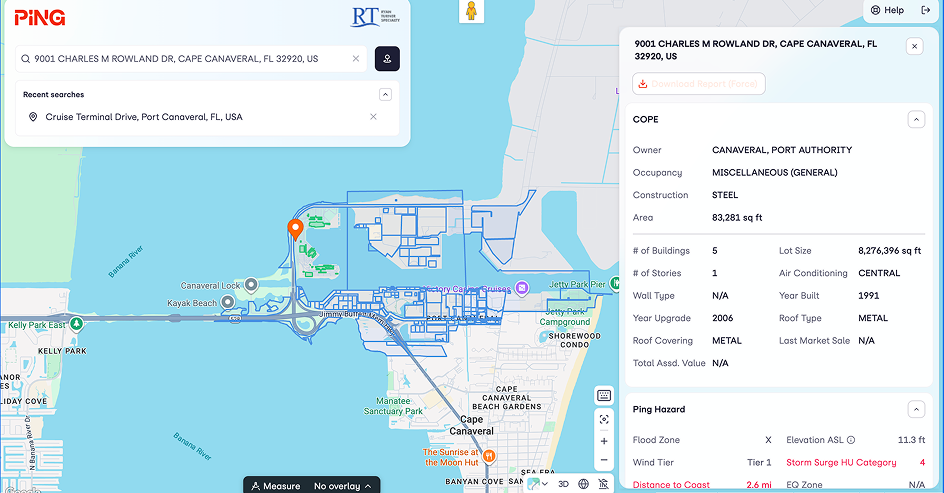Click the Street View pegman icon

pos(471,11)
